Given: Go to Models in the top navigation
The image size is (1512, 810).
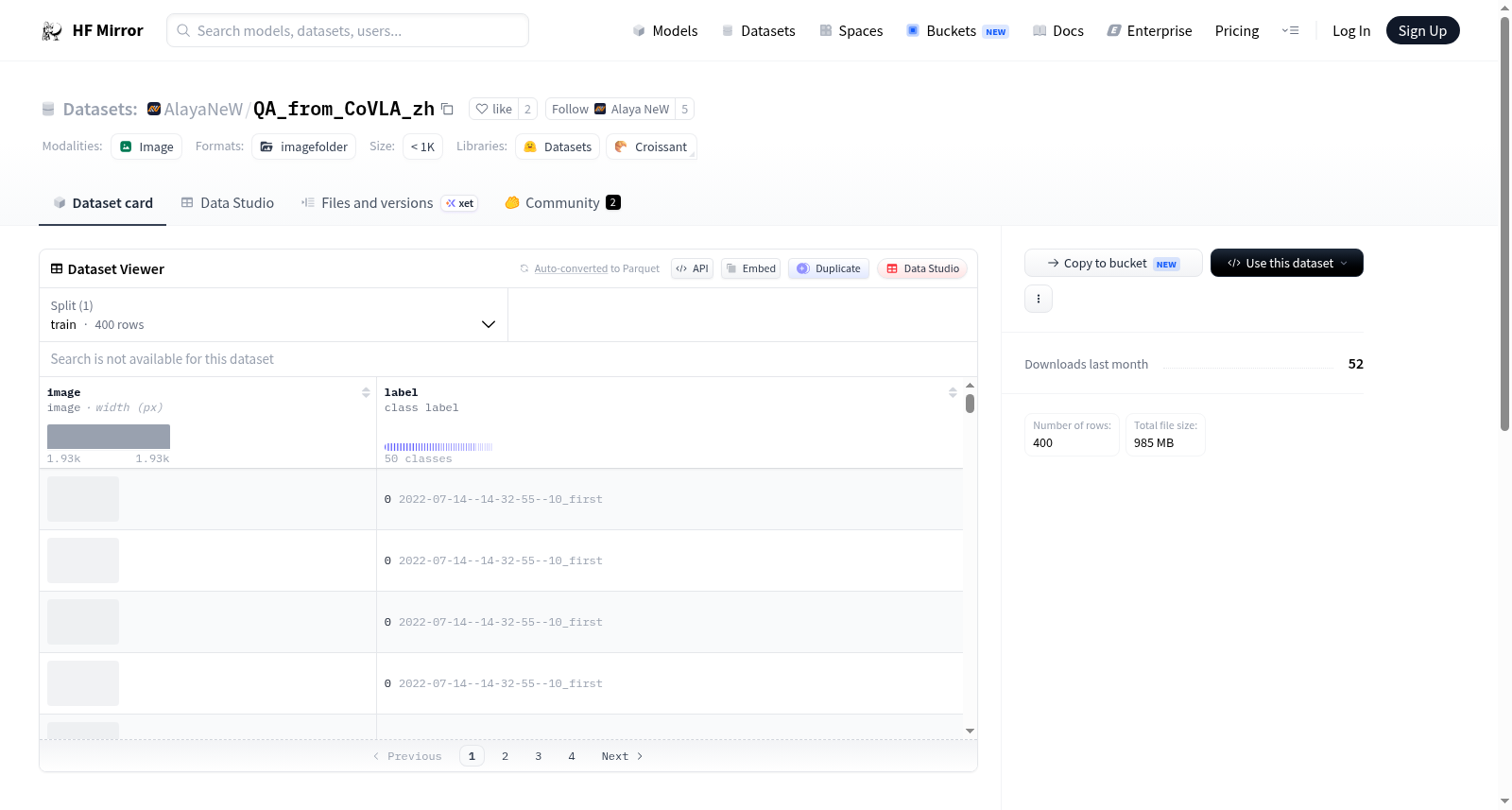Looking at the screenshot, I should pyautogui.click(x=665, y=31).
